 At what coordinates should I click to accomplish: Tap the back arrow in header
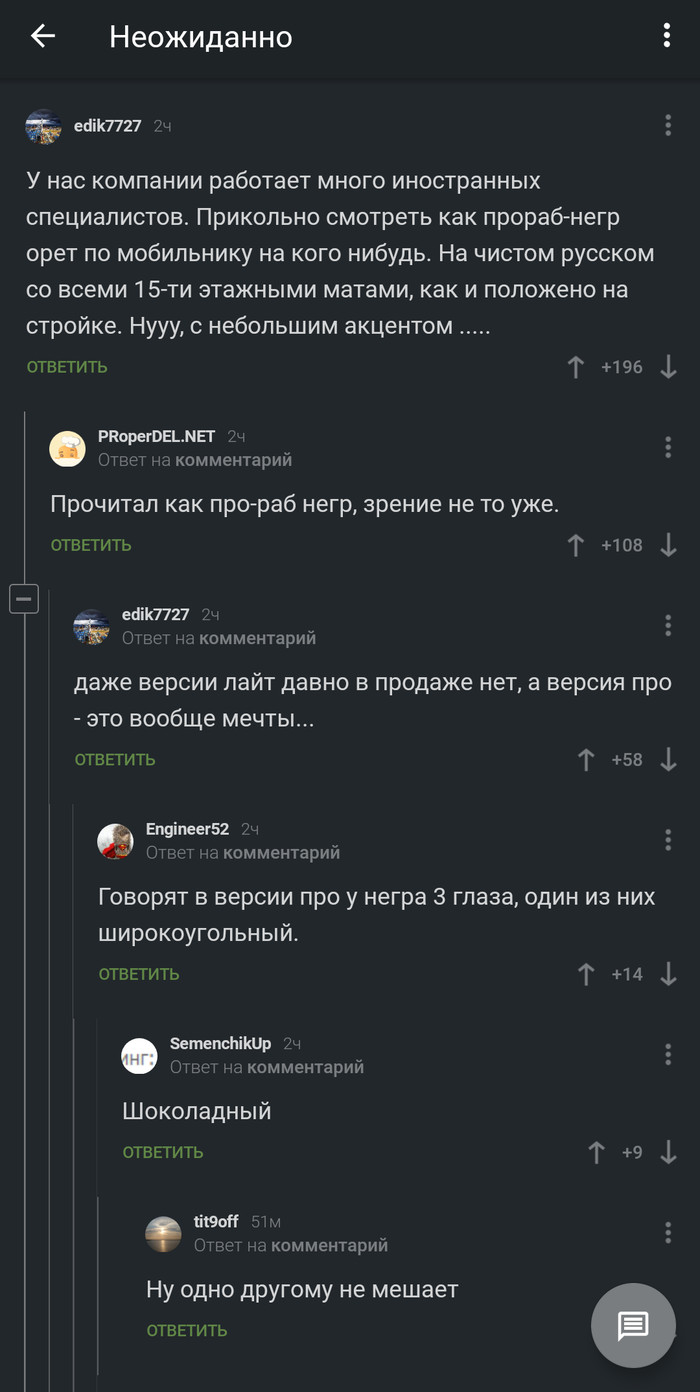coord(42,37)
